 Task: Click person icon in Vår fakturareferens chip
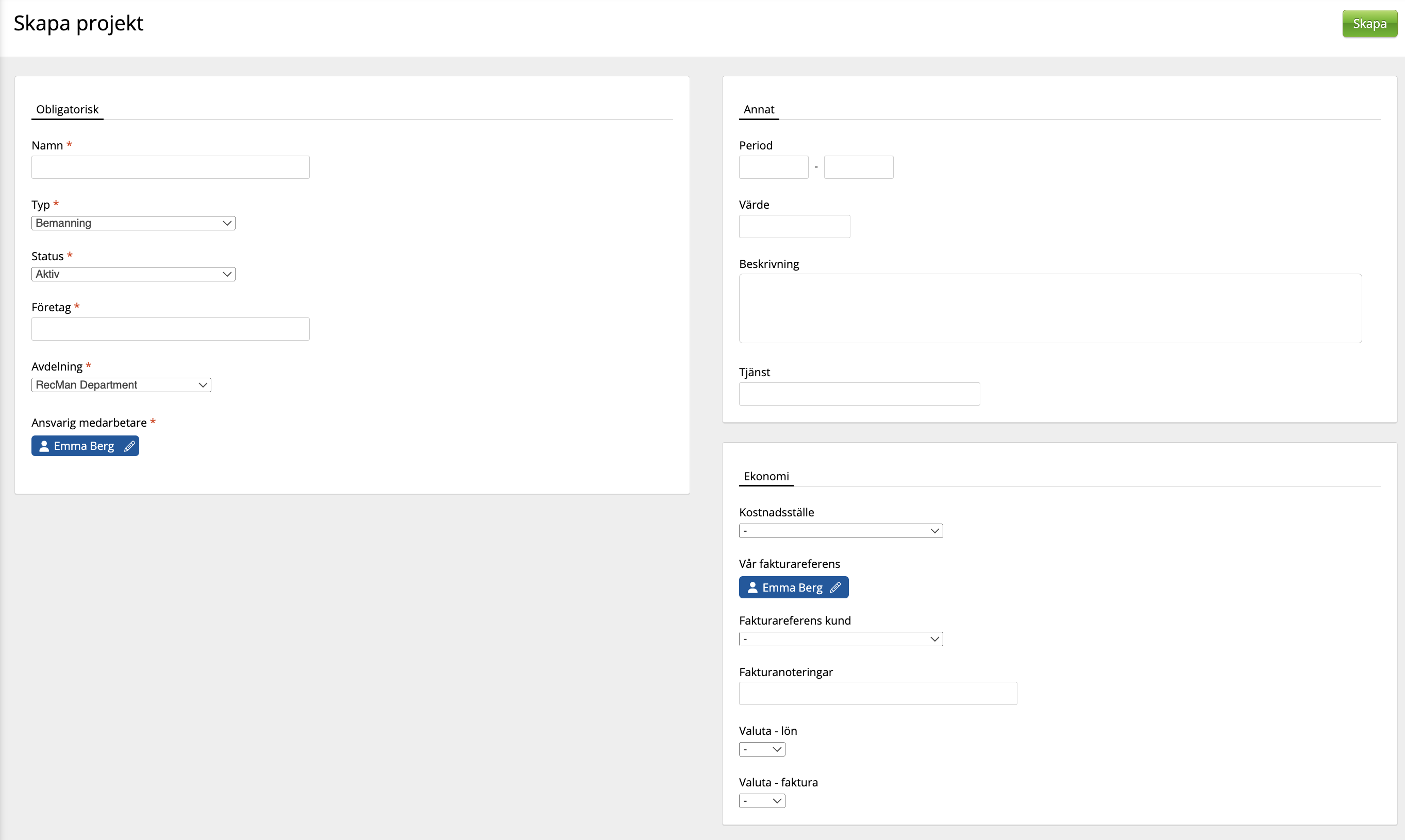[752, 587]
